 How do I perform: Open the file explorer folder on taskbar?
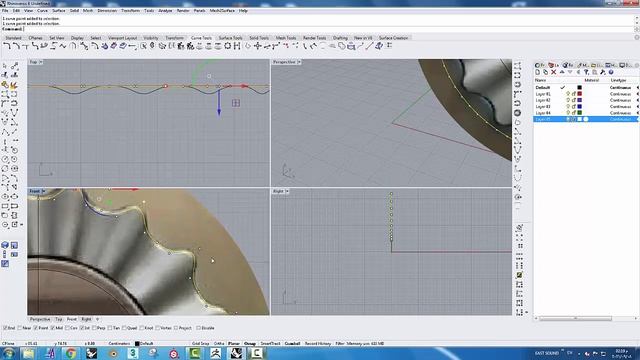pos(29,353)
